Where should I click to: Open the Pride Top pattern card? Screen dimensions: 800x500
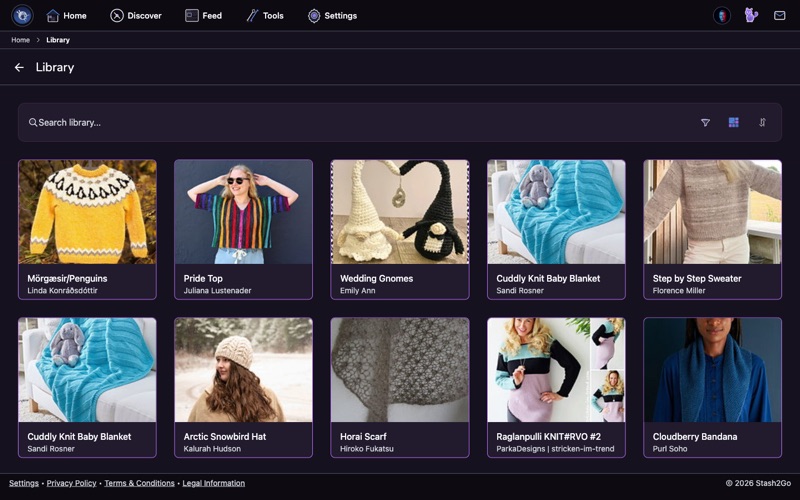pyautogui.click(x=243, y=230)
